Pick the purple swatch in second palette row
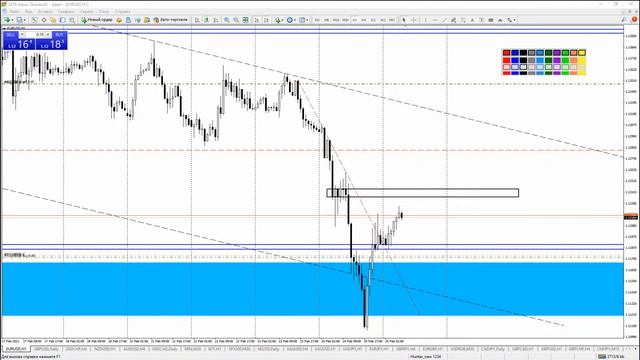 (x=557, y=60)
